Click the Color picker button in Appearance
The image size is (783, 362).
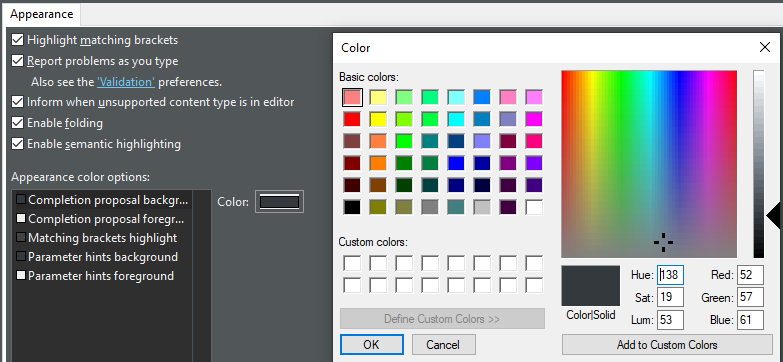point(279,202)
